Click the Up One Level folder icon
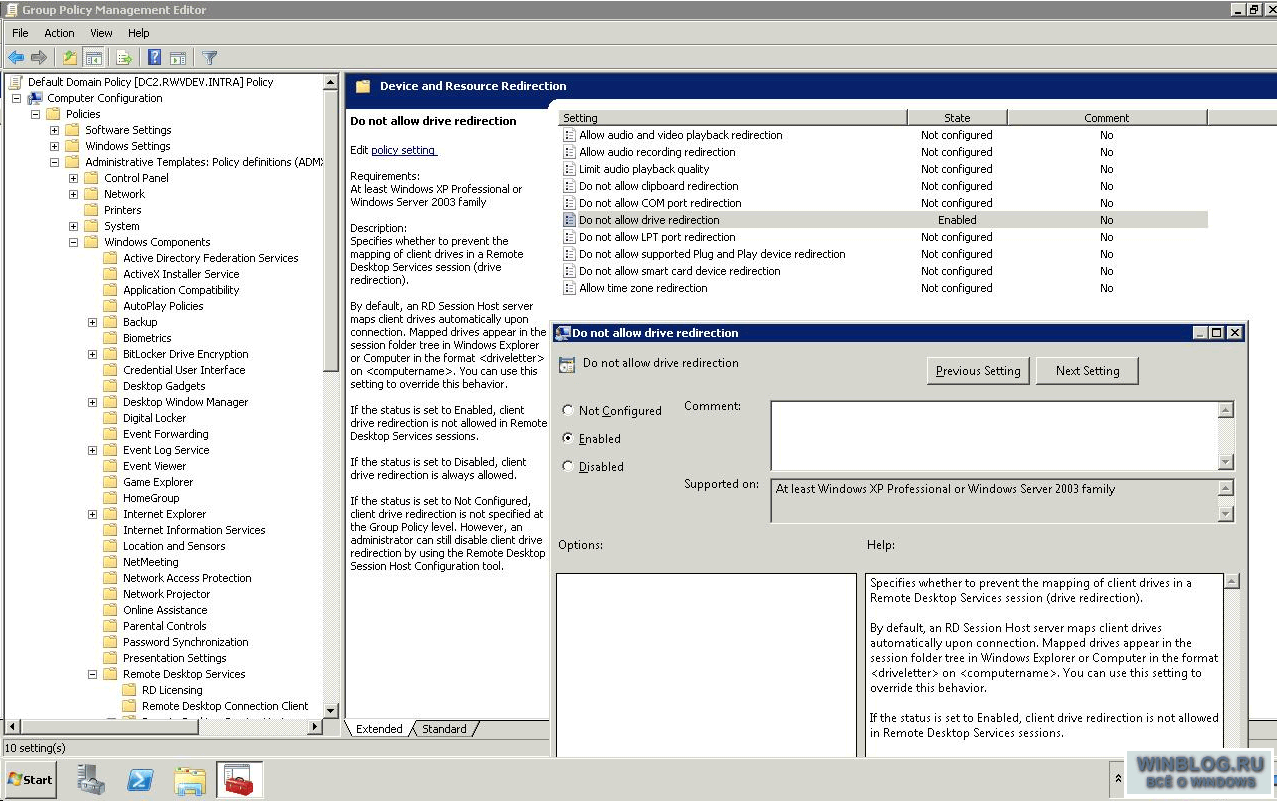The width and height of the screenshot is (1281, 805). (x=70, y=58)
